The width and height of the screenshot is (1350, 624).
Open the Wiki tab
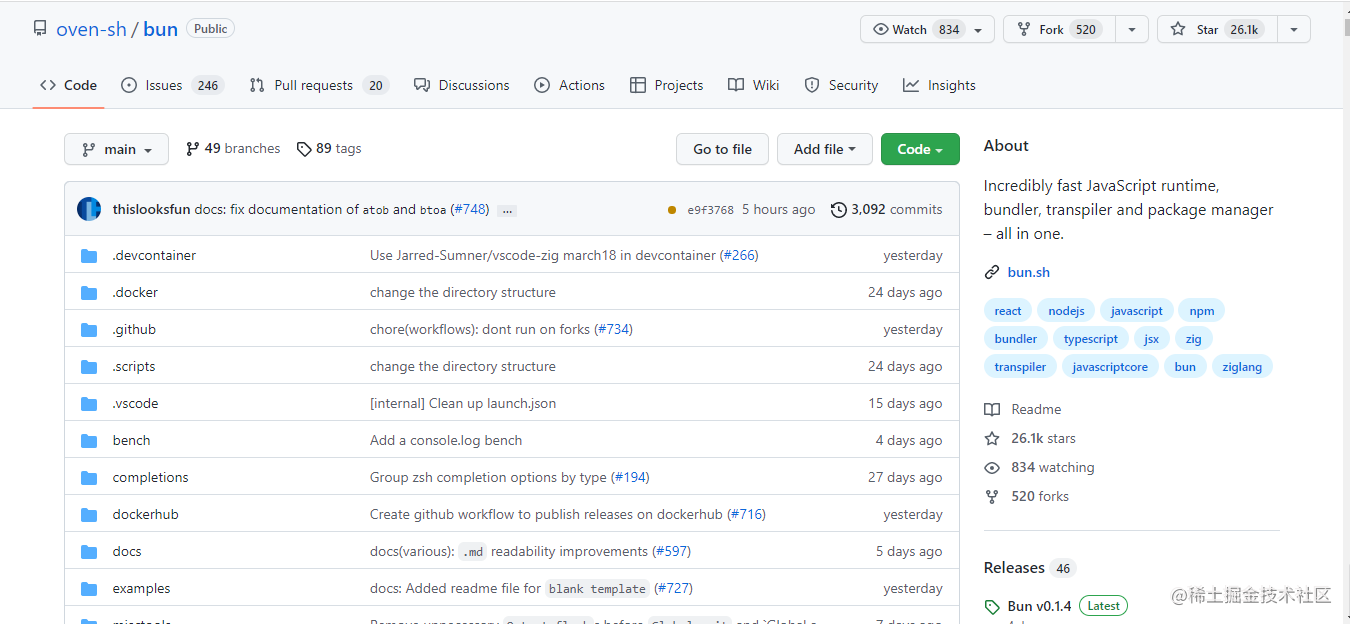pyautogui.click(x=753, y=85)
